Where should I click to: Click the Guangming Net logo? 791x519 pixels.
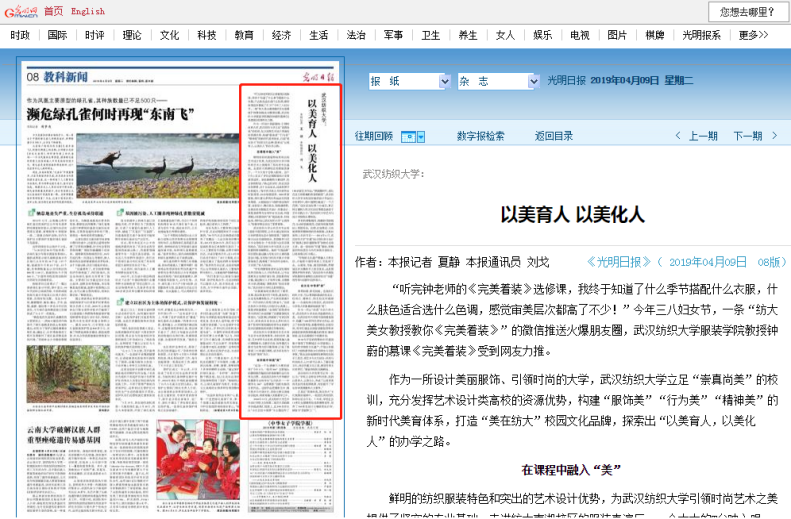tap(21, 11)
